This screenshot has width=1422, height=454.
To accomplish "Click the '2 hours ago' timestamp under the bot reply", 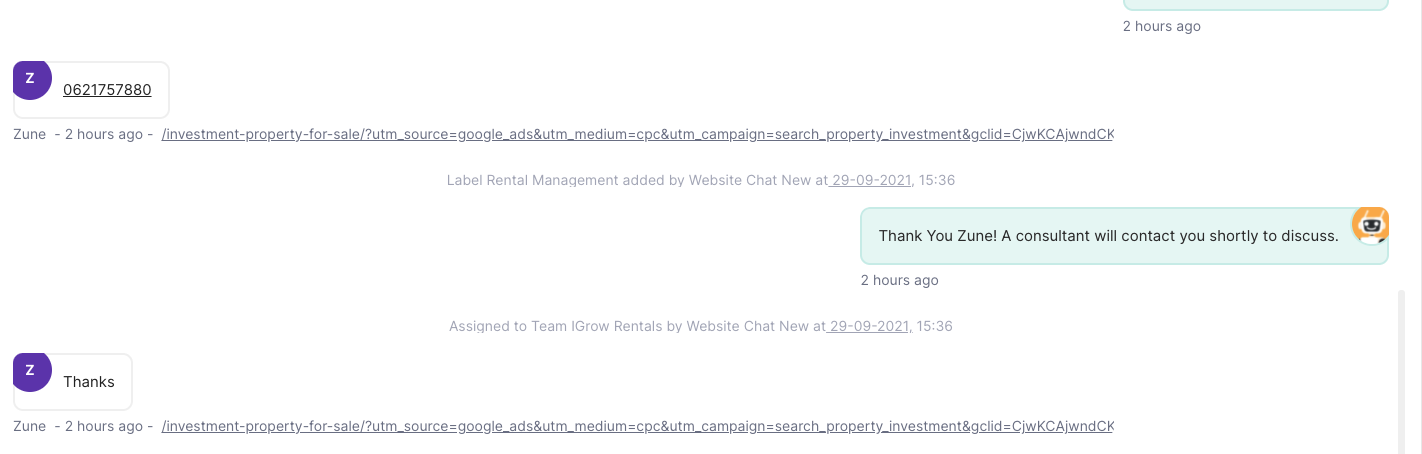I will point(900,280).
